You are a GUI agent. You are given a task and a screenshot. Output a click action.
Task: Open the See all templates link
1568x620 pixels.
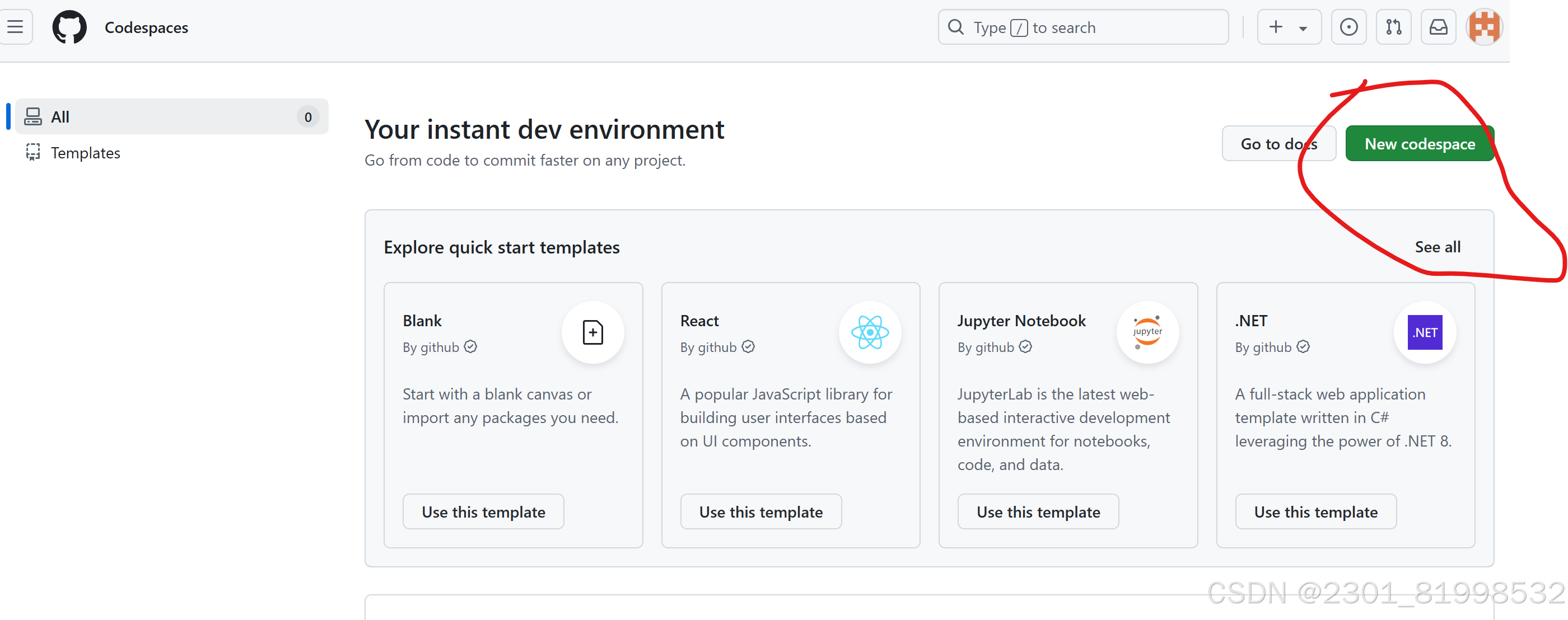[x=1436, y=247]
